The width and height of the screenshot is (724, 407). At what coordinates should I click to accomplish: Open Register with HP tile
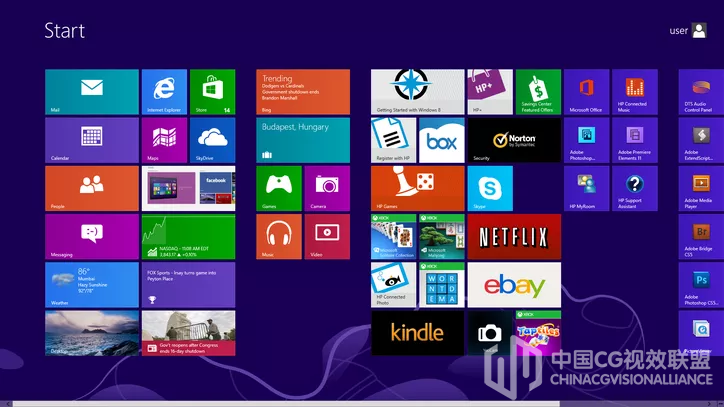[393, 140]
